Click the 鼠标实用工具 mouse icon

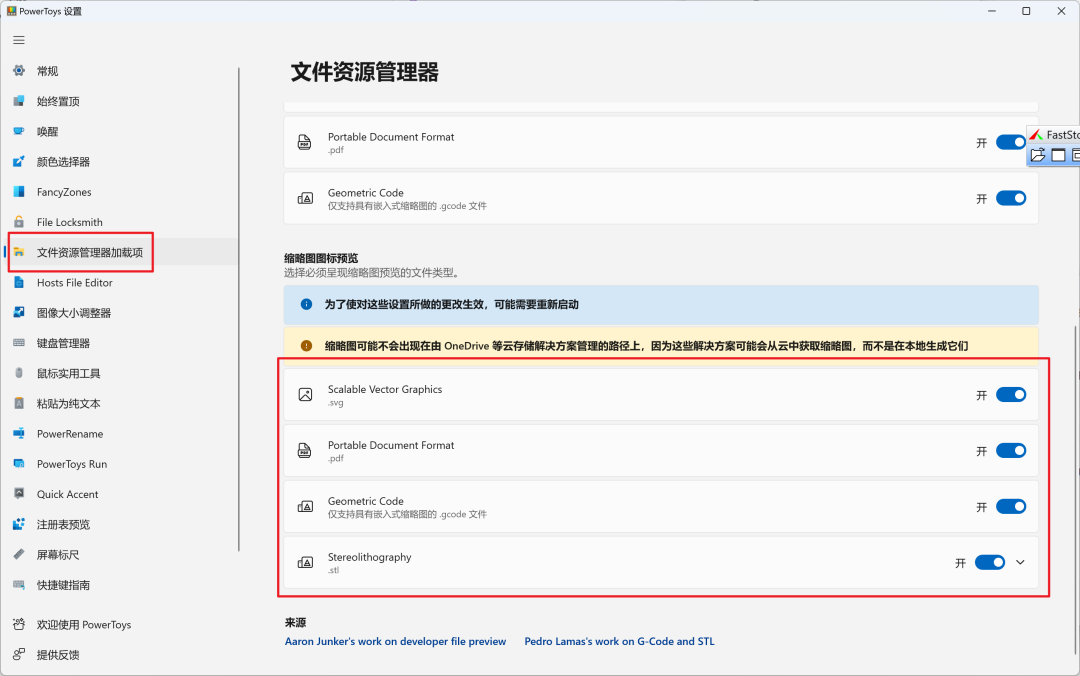[x=19, y=373]
